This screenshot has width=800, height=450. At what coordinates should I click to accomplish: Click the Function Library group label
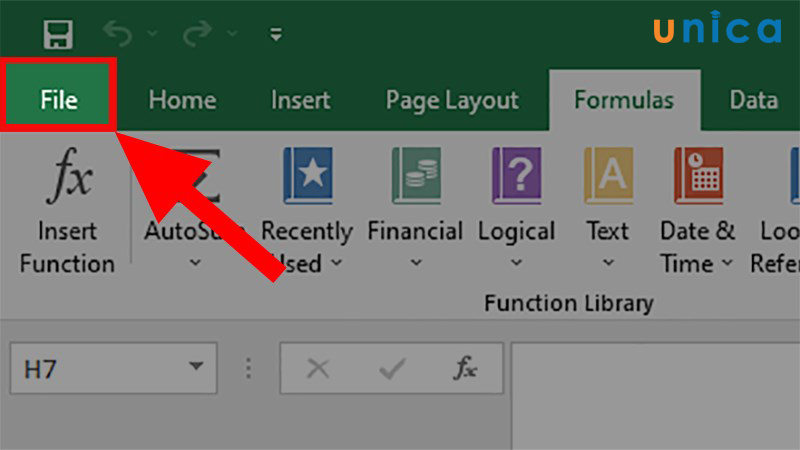click(568, 304)
